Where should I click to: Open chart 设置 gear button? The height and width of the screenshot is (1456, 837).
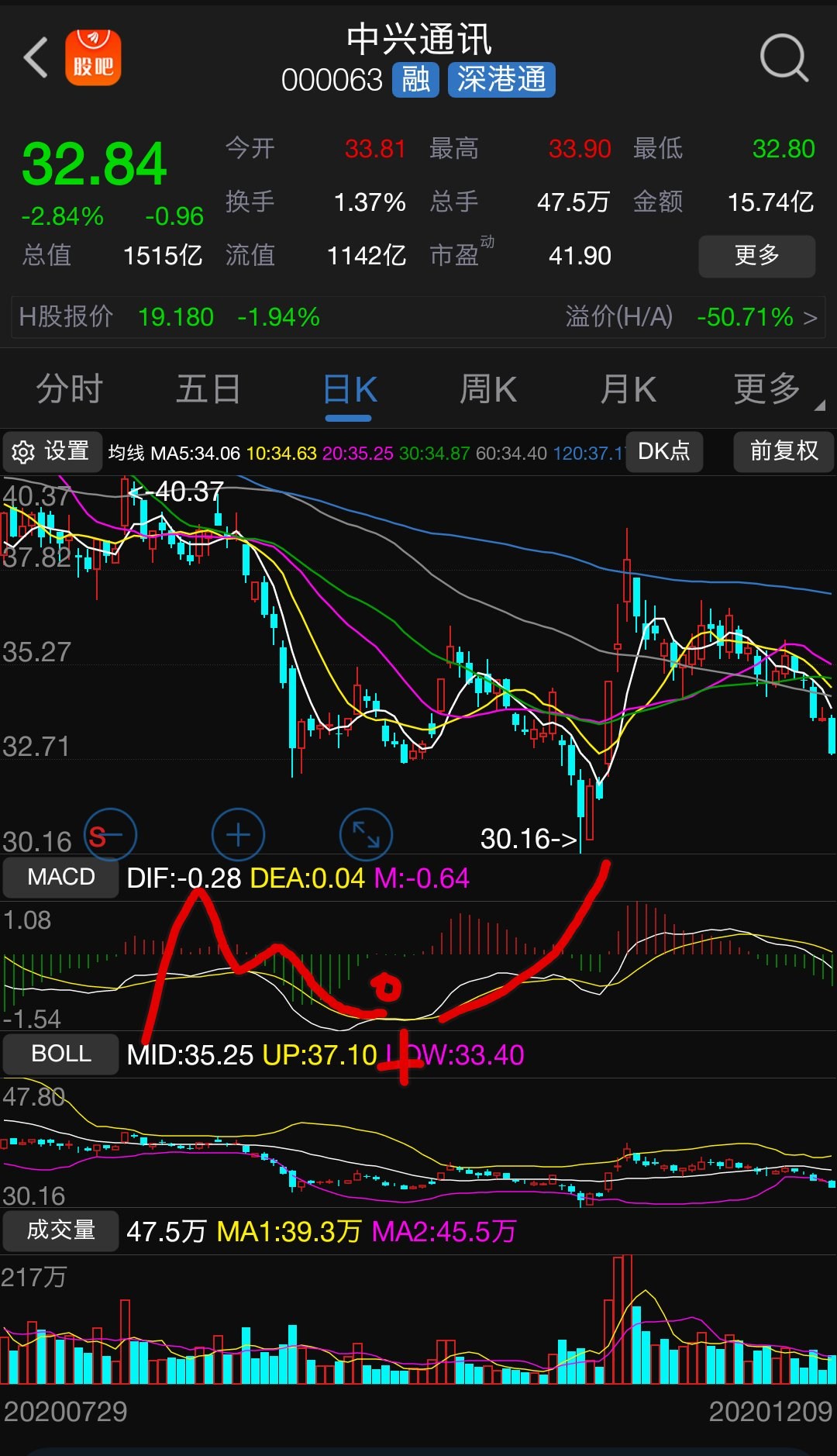pos(52,452)
